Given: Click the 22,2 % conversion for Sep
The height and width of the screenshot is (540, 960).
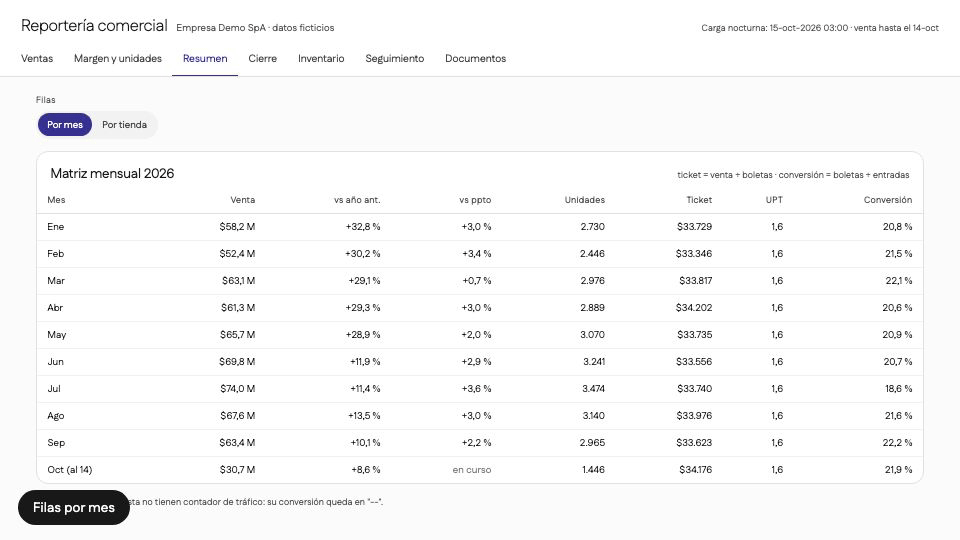Looking at the screenshot, I should [898, 442].
